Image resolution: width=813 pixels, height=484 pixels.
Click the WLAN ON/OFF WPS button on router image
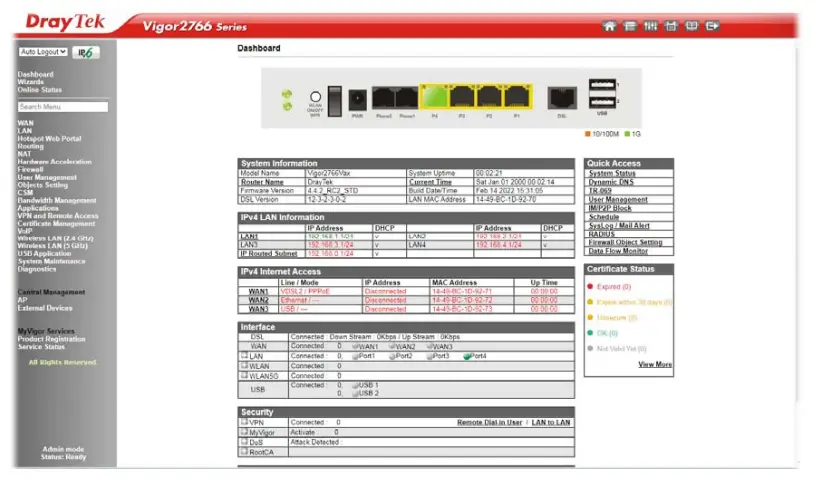pyautogui.click(x=315, y=97)
